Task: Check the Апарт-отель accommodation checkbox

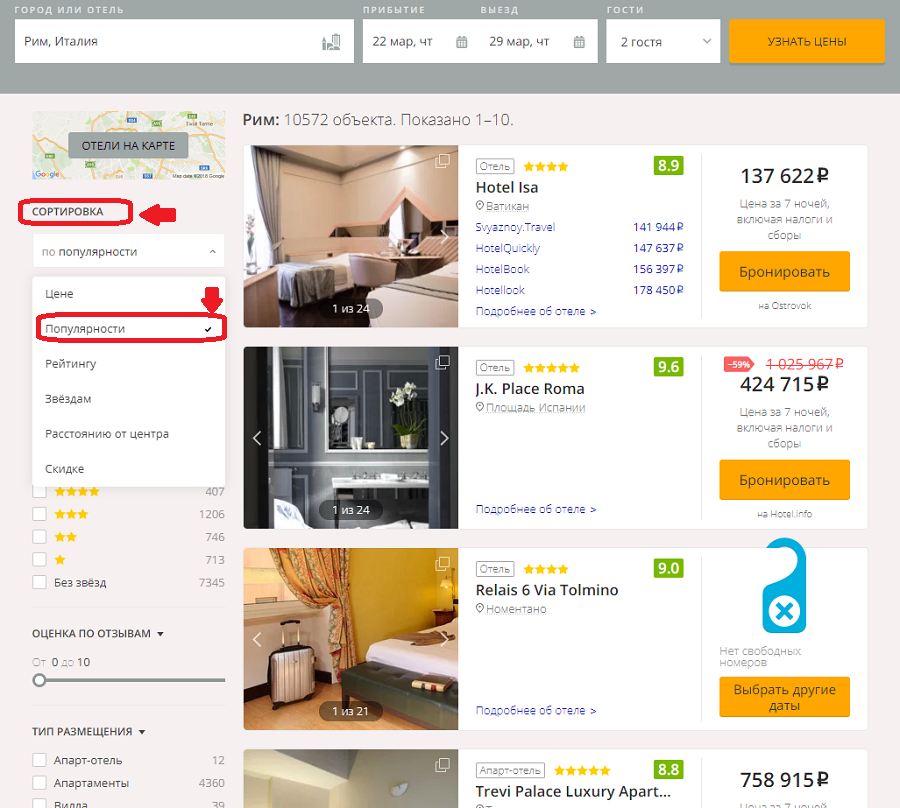Action: click(x=40, y=760)
